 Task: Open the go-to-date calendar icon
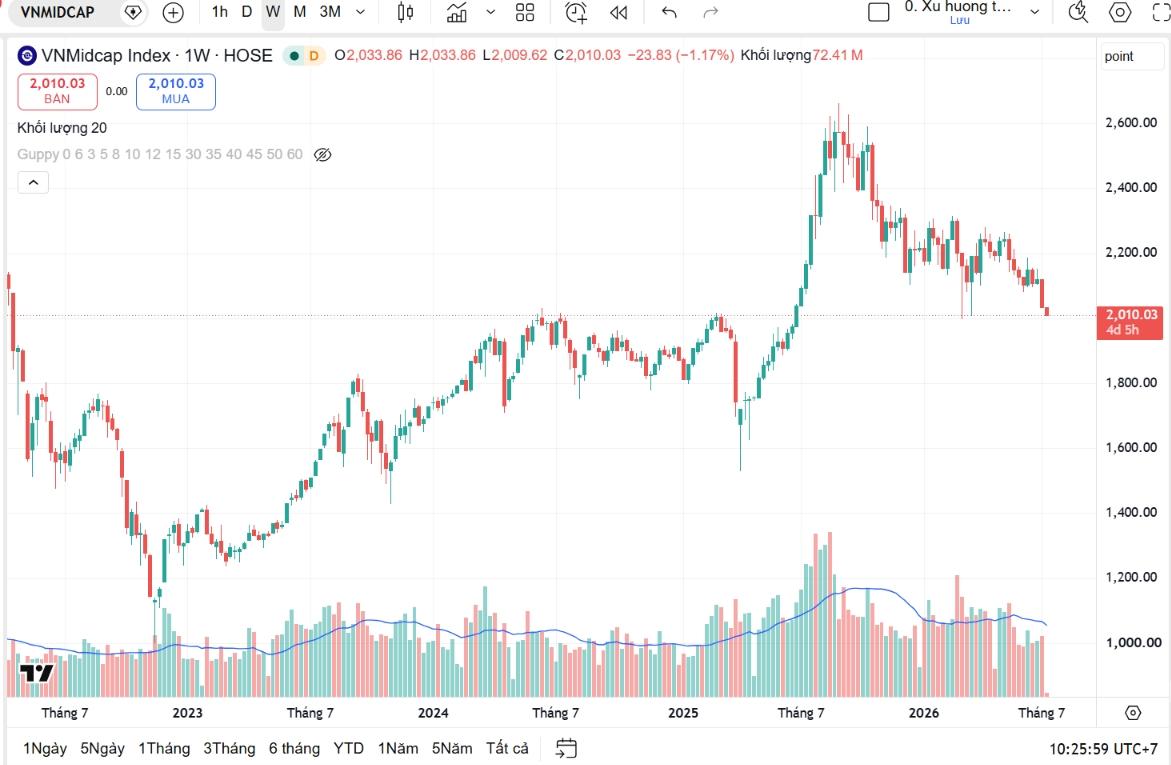point(567,748)
